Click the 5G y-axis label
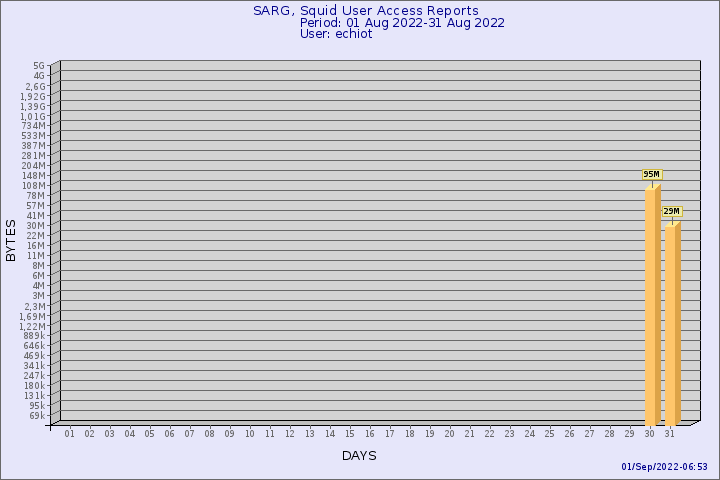This screenshot has height=480, width=720. click(x=38, y=66)
